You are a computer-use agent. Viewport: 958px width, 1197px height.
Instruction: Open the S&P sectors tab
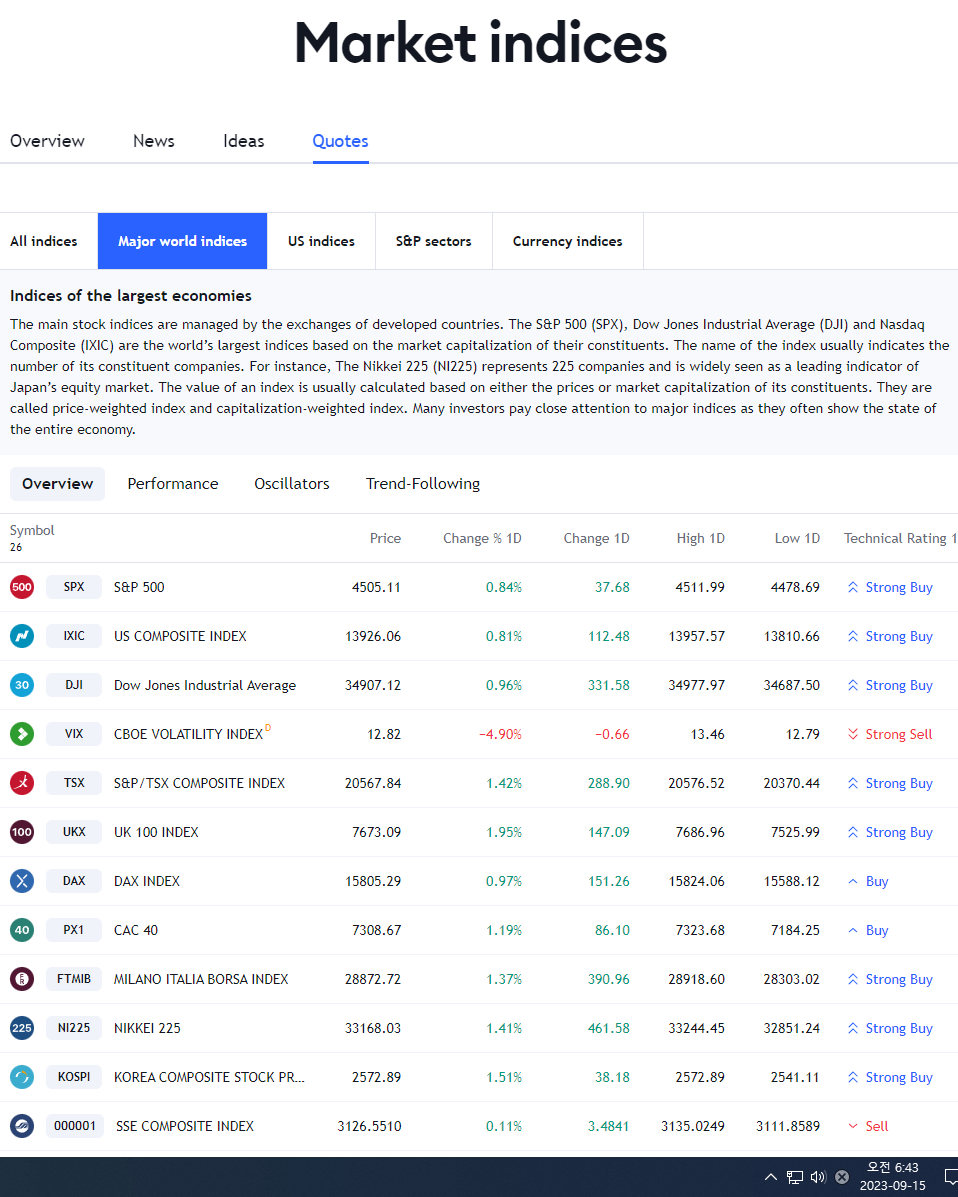coord(434,241)
